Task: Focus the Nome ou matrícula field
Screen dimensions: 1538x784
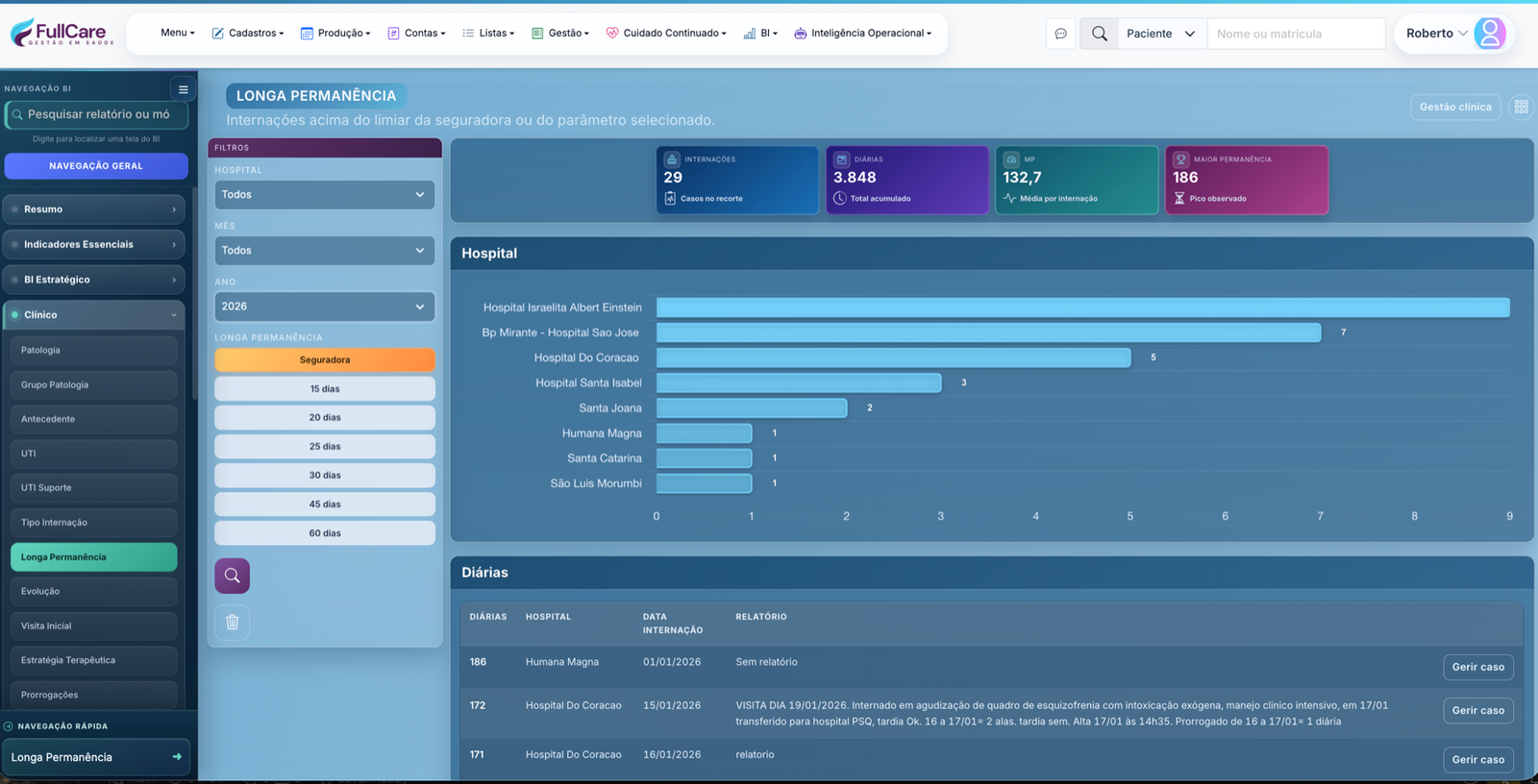Action: tap(1296, 34)
